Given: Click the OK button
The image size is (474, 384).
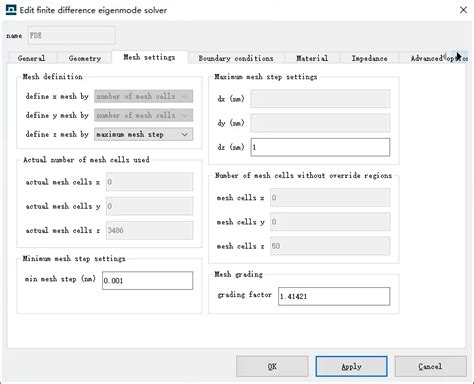Looking at the screenshot, I should coord(272,366).
